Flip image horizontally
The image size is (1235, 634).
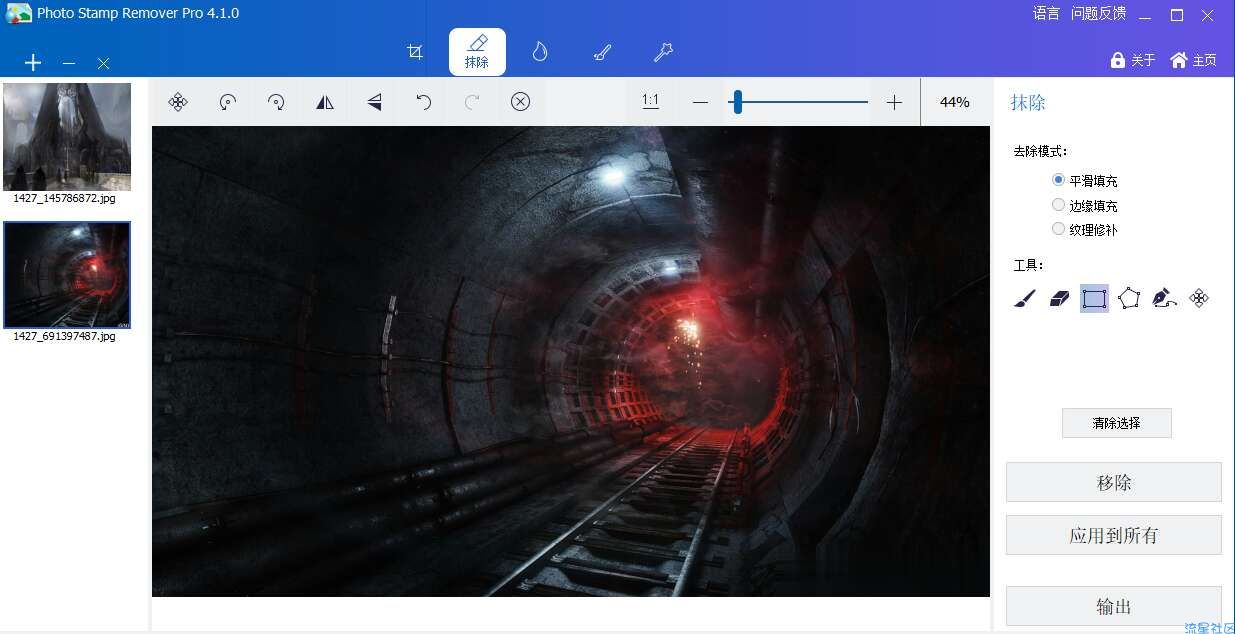(325, 102)
